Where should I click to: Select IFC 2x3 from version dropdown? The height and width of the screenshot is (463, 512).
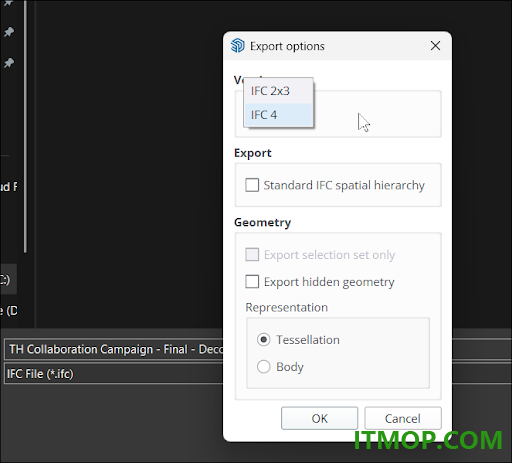(x=278, y=91)
